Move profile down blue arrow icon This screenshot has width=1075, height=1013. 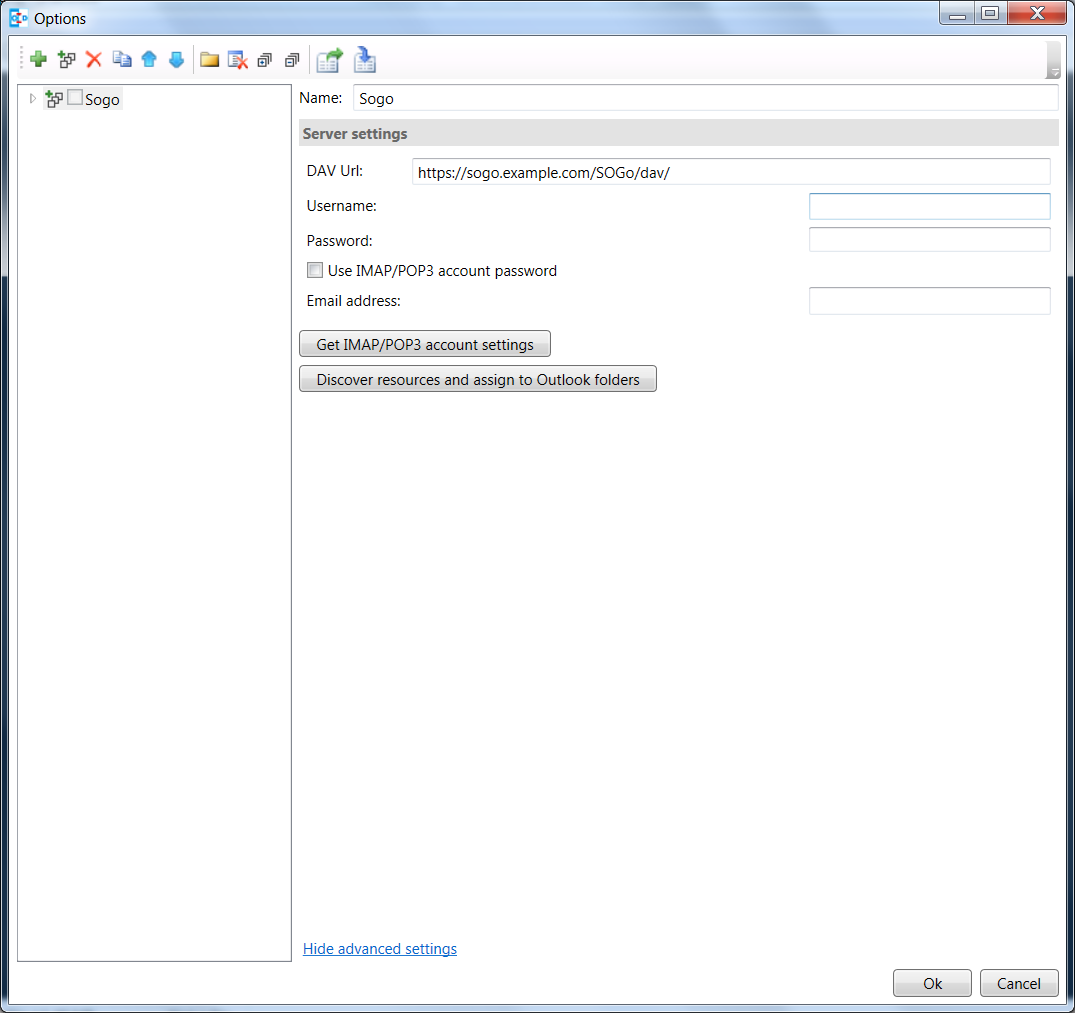coord(176,60)
